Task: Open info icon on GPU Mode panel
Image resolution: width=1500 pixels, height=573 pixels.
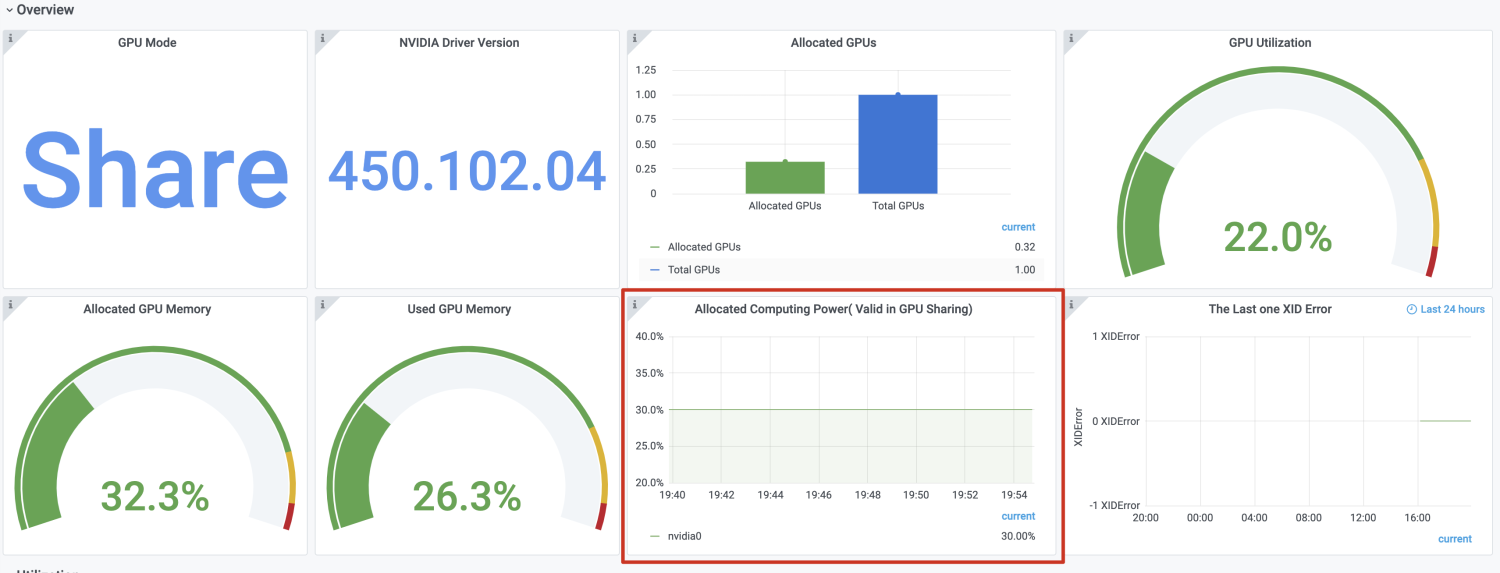Action: pos(10,38)
